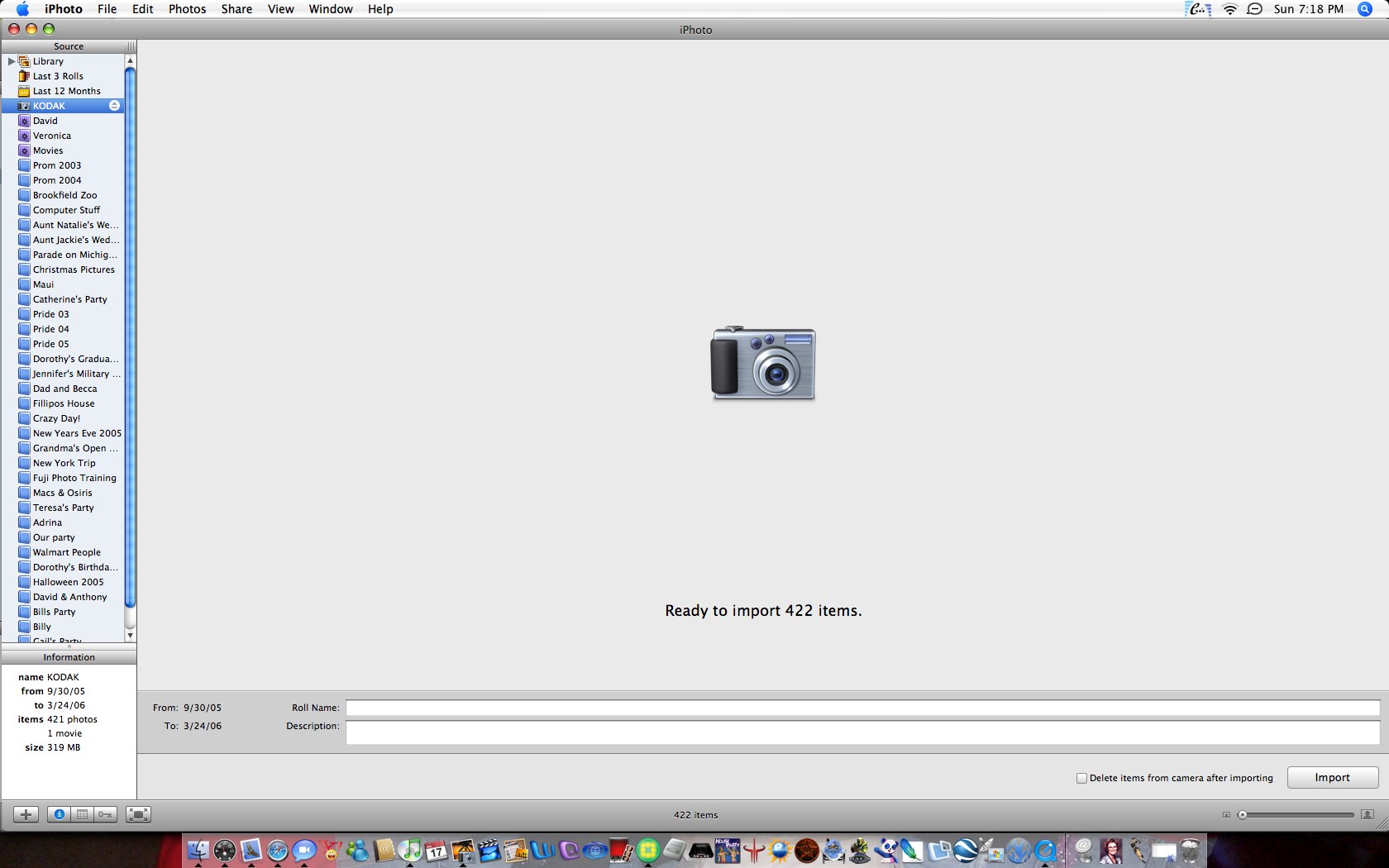Click the large thumbnail size icon
The height and width of the screenshot is (868, 1389).
click(1368, 814)
